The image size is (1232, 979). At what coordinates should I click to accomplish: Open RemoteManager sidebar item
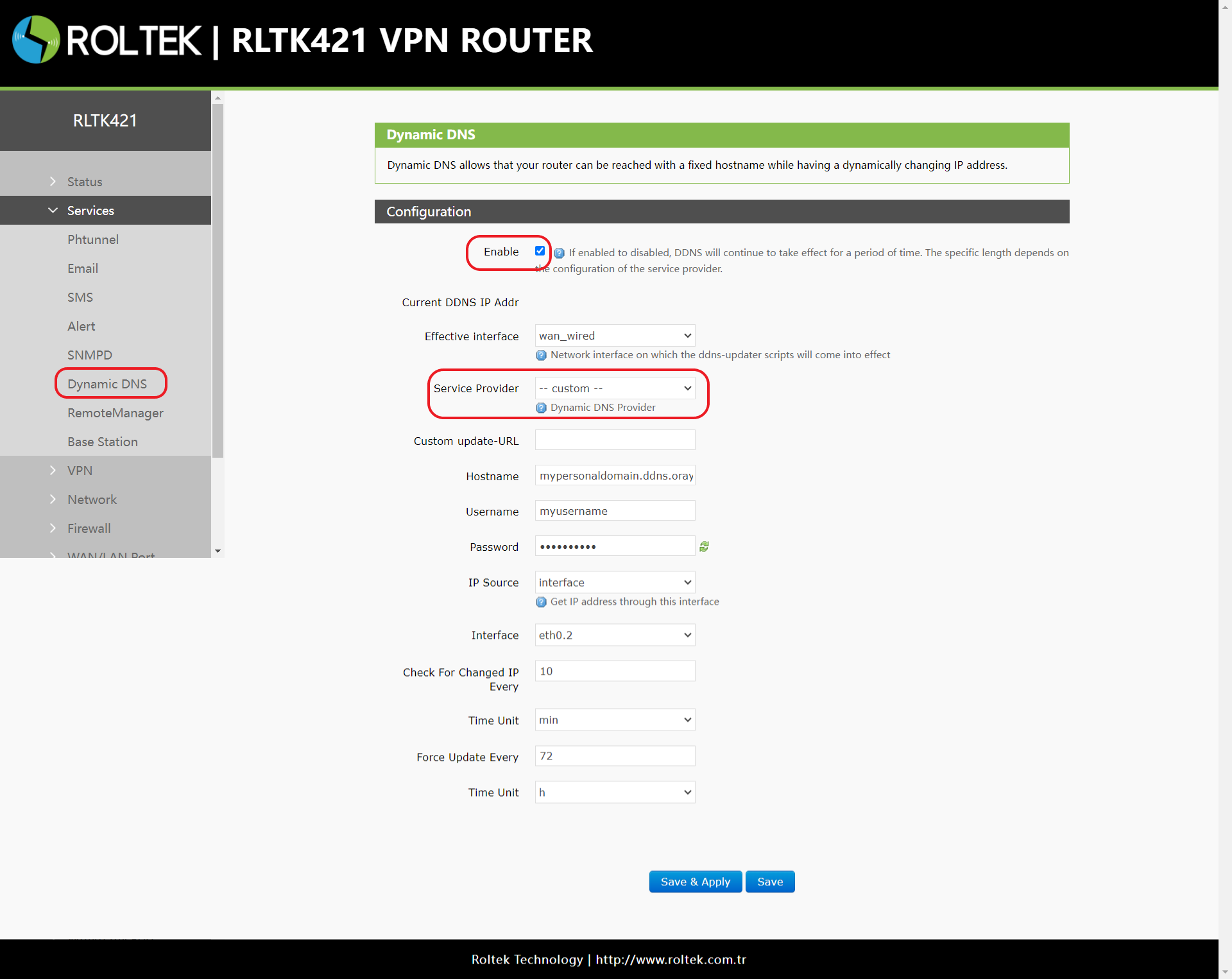point(116,413)
